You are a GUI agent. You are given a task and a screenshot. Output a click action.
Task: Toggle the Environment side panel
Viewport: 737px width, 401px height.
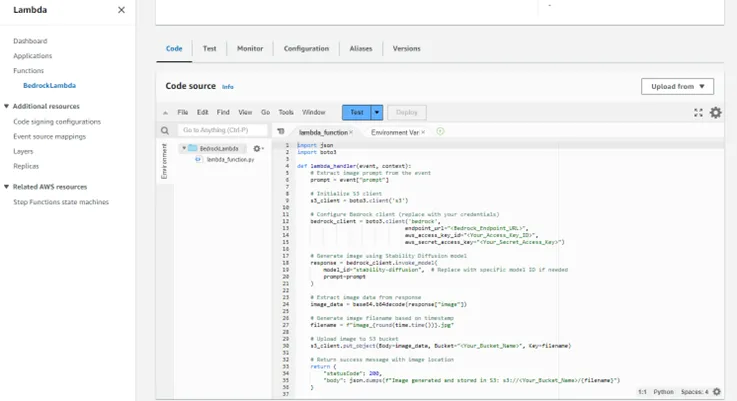(164, 161)
